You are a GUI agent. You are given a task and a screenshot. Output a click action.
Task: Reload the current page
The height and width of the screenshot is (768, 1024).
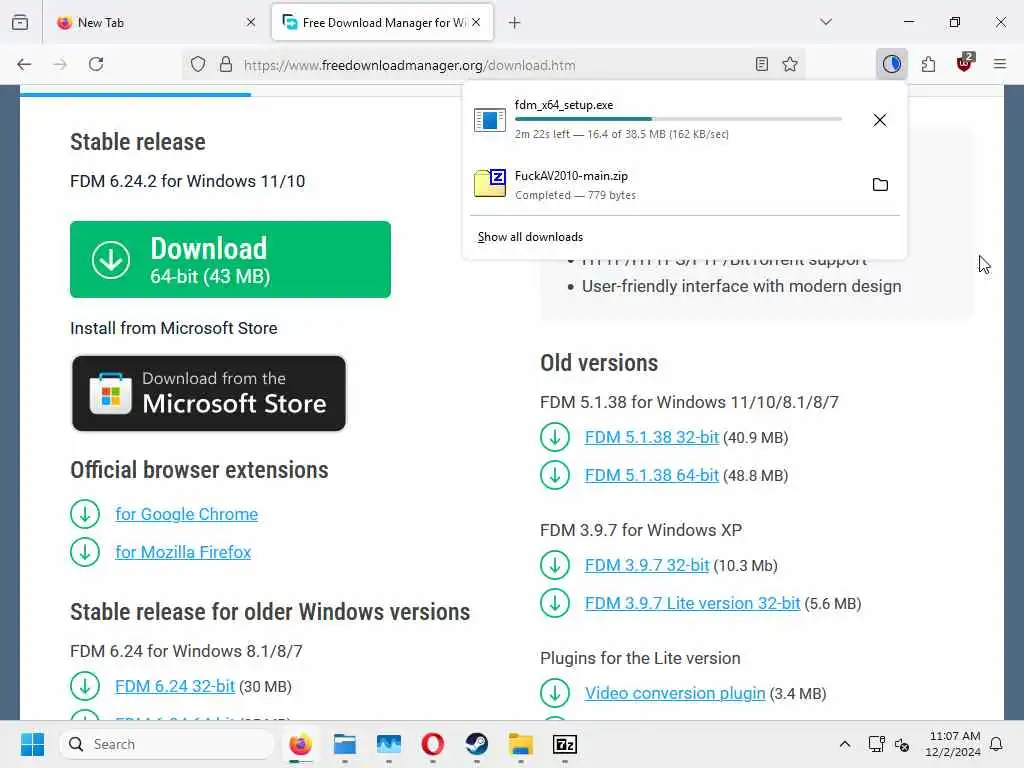point(96,64)
